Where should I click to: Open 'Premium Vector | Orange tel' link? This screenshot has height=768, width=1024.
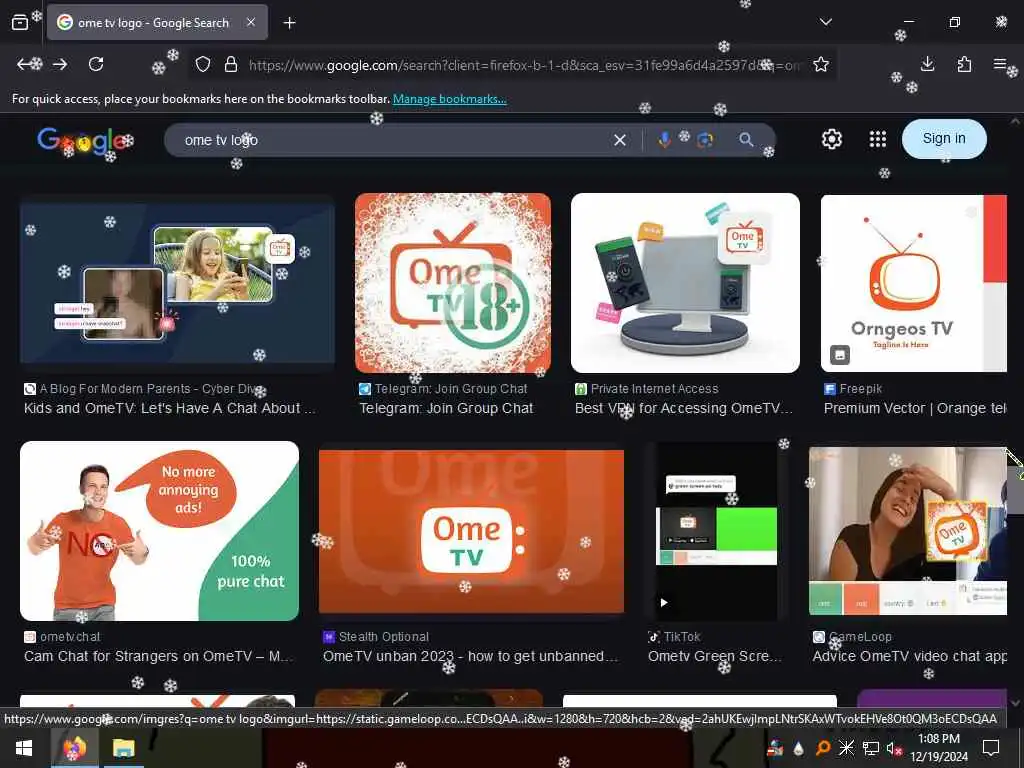(x=915, y=408)
